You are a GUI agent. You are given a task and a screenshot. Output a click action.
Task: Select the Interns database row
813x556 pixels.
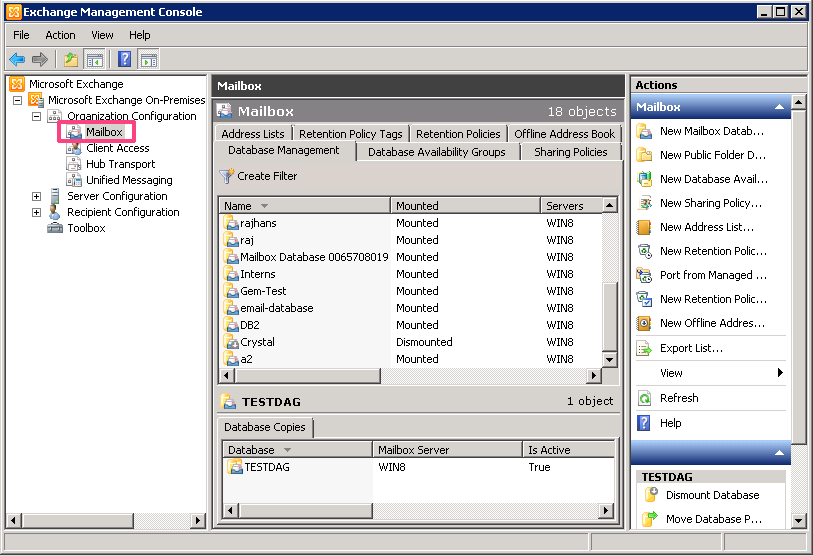point(412,274)
